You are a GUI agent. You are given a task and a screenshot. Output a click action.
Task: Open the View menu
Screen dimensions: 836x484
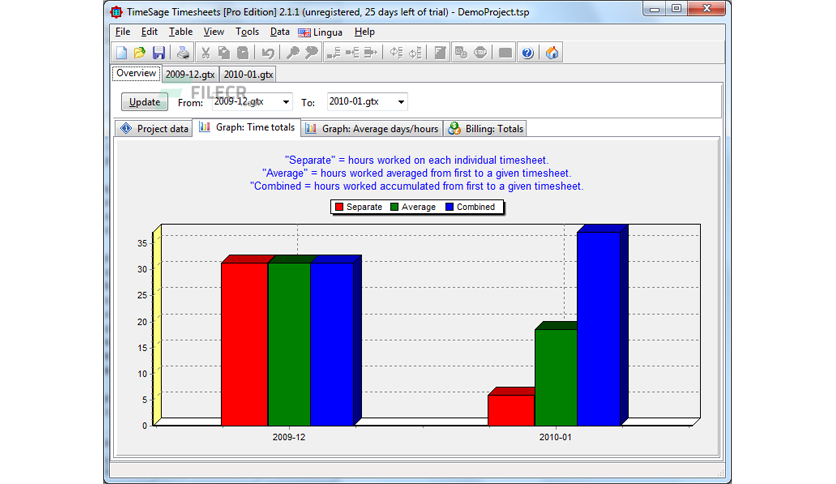coord(214,32)
